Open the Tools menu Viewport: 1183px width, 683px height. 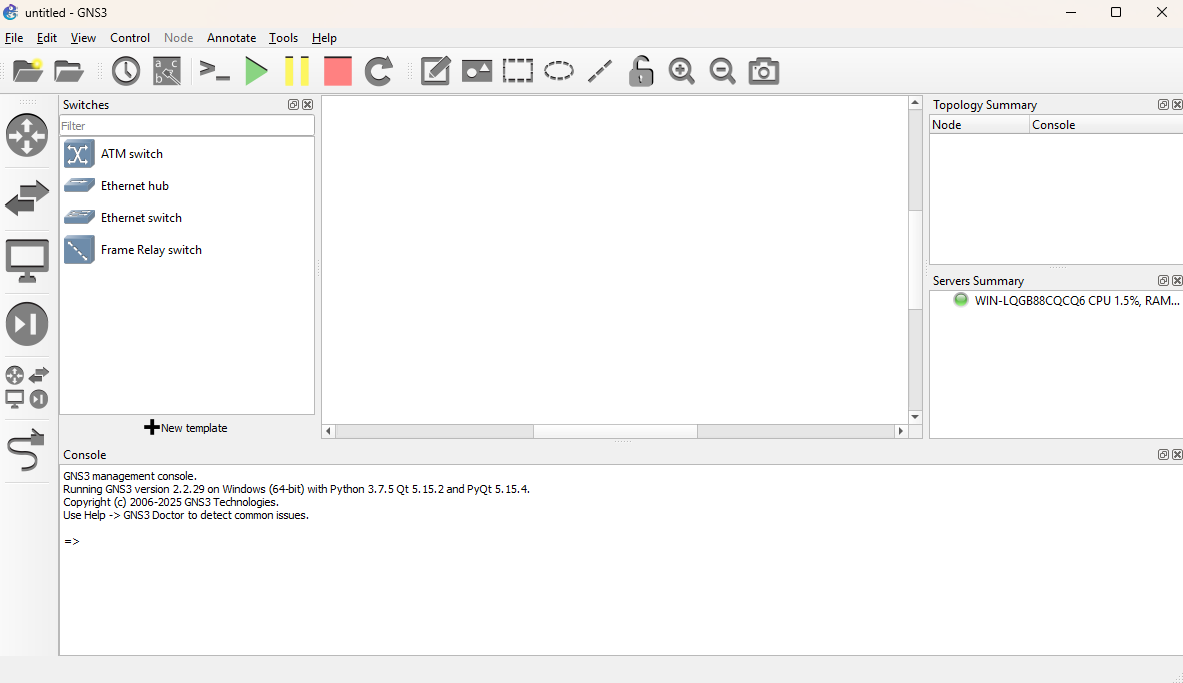(x=283, y=38)
